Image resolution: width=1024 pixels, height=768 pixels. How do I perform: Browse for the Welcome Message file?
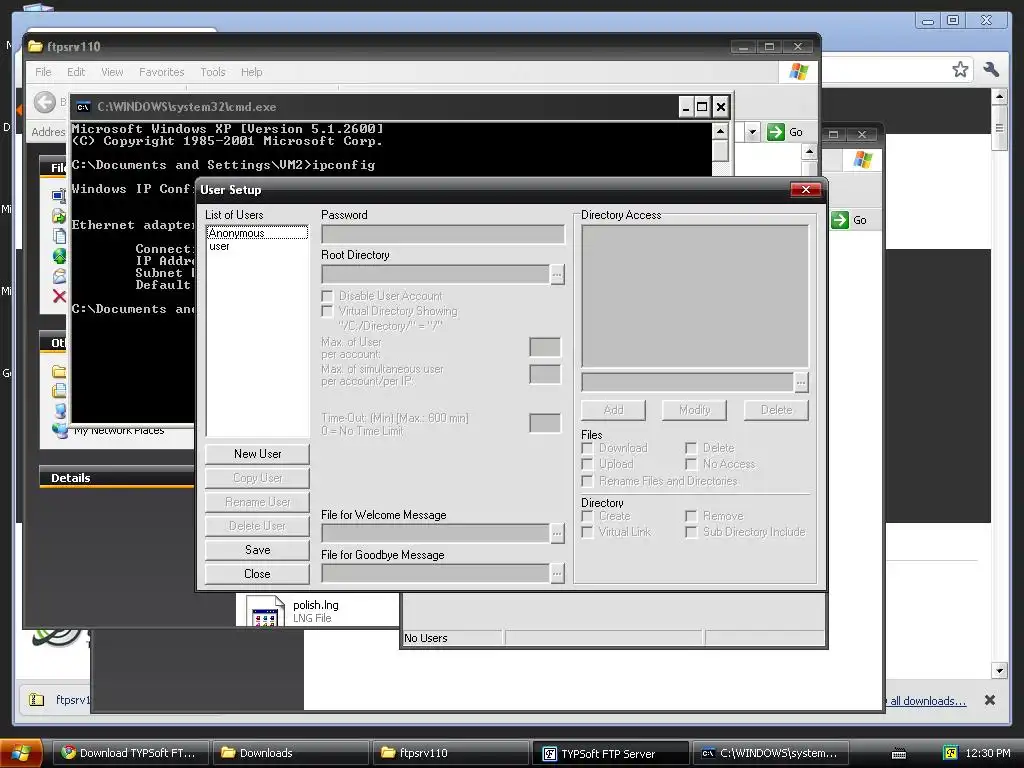pos(557,534)
